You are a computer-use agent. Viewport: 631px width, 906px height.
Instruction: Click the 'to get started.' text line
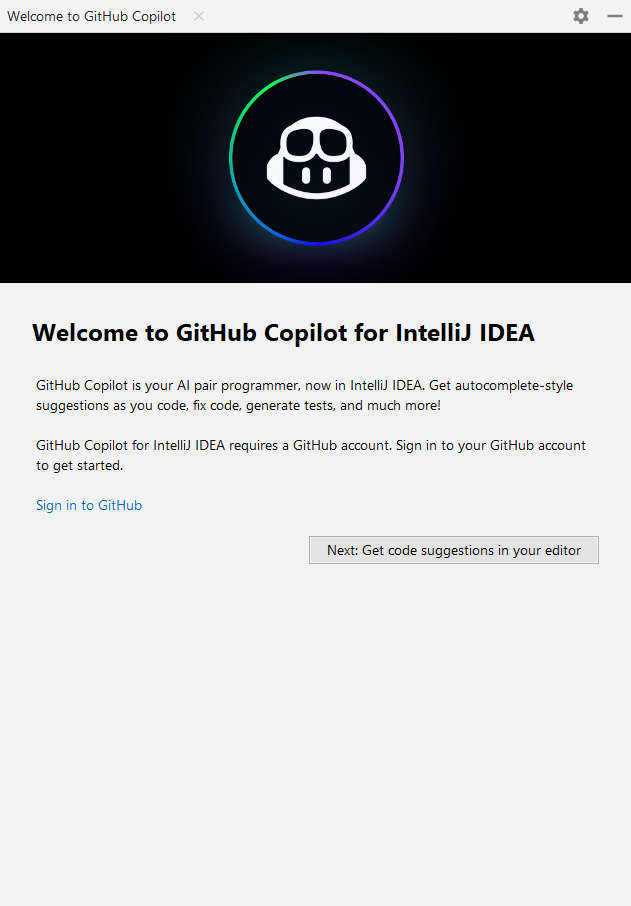(x=80, y=466)
